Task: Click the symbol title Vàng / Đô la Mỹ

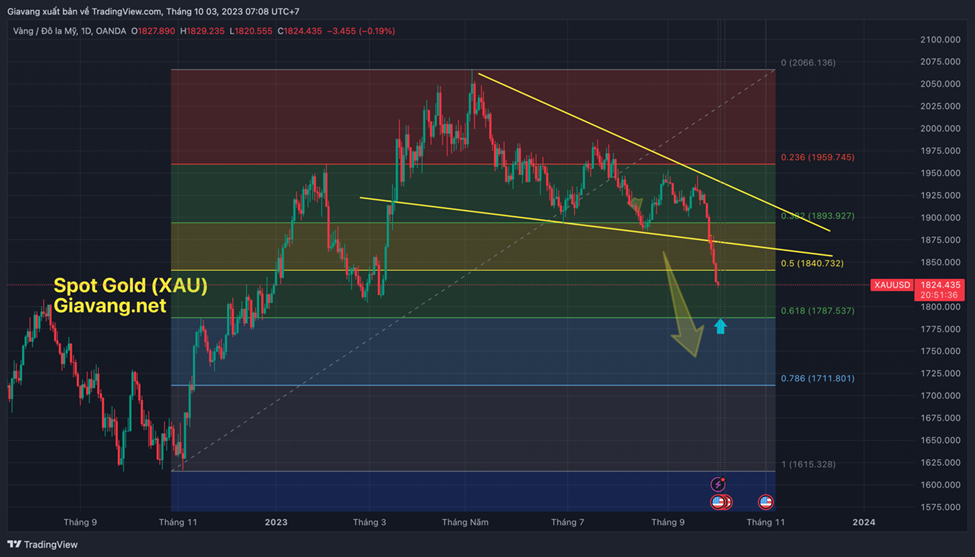Action: point(36,31)
